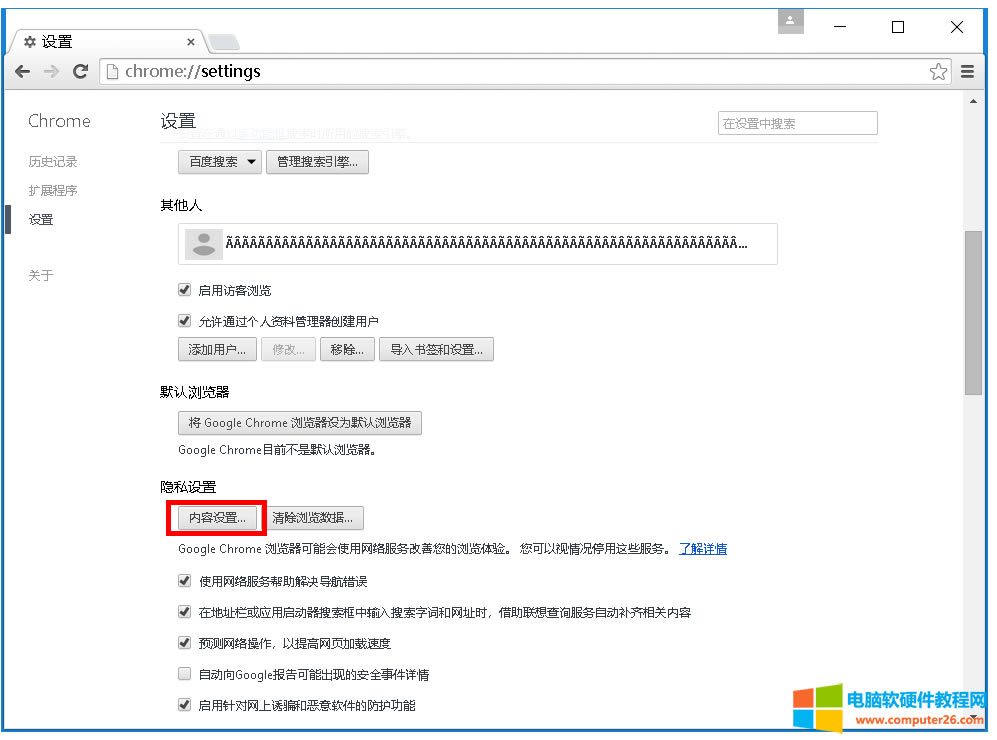Click the highlighted 内容设置 button
This screenshot has width=997, height=740.
click(216, 517)
